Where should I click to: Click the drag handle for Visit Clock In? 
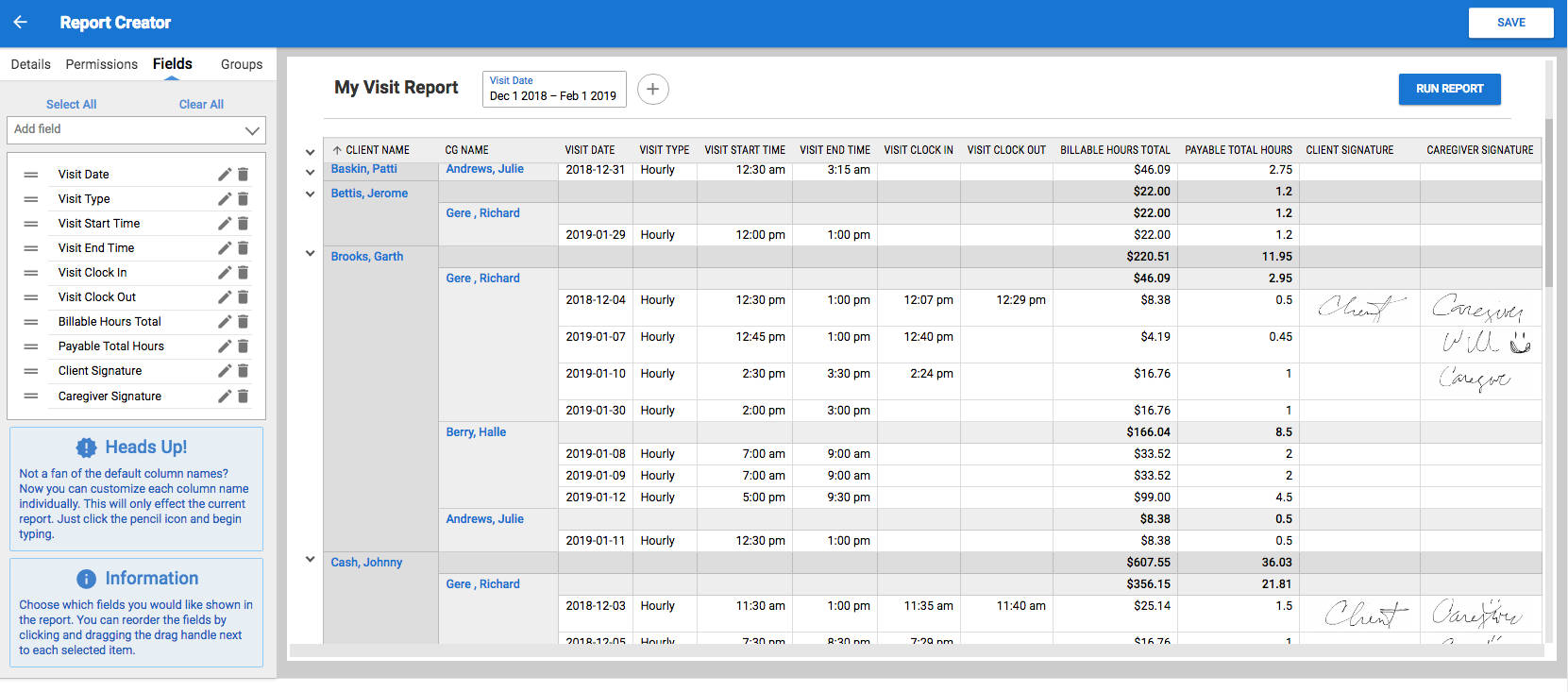(x=31, y=273)
